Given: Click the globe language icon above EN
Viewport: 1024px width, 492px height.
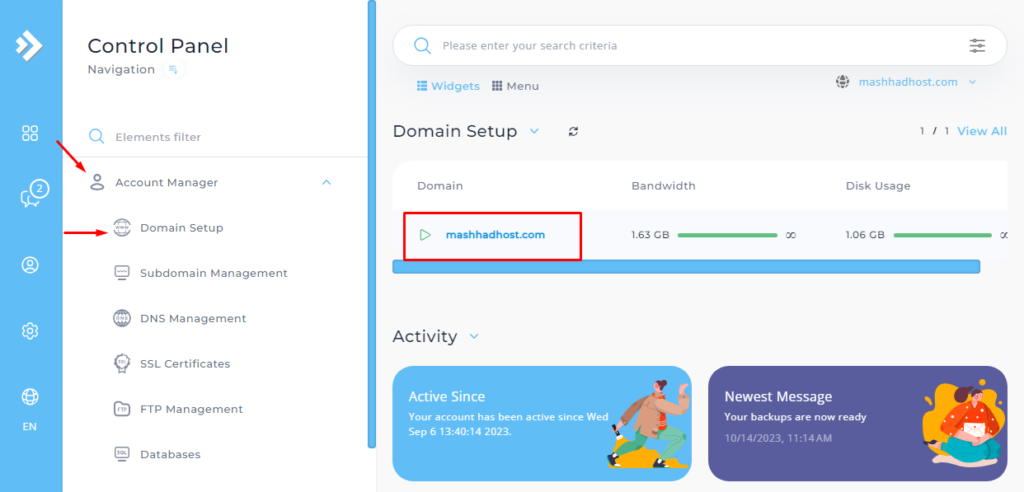Looking at the screenshot, I should coord(30,397).
